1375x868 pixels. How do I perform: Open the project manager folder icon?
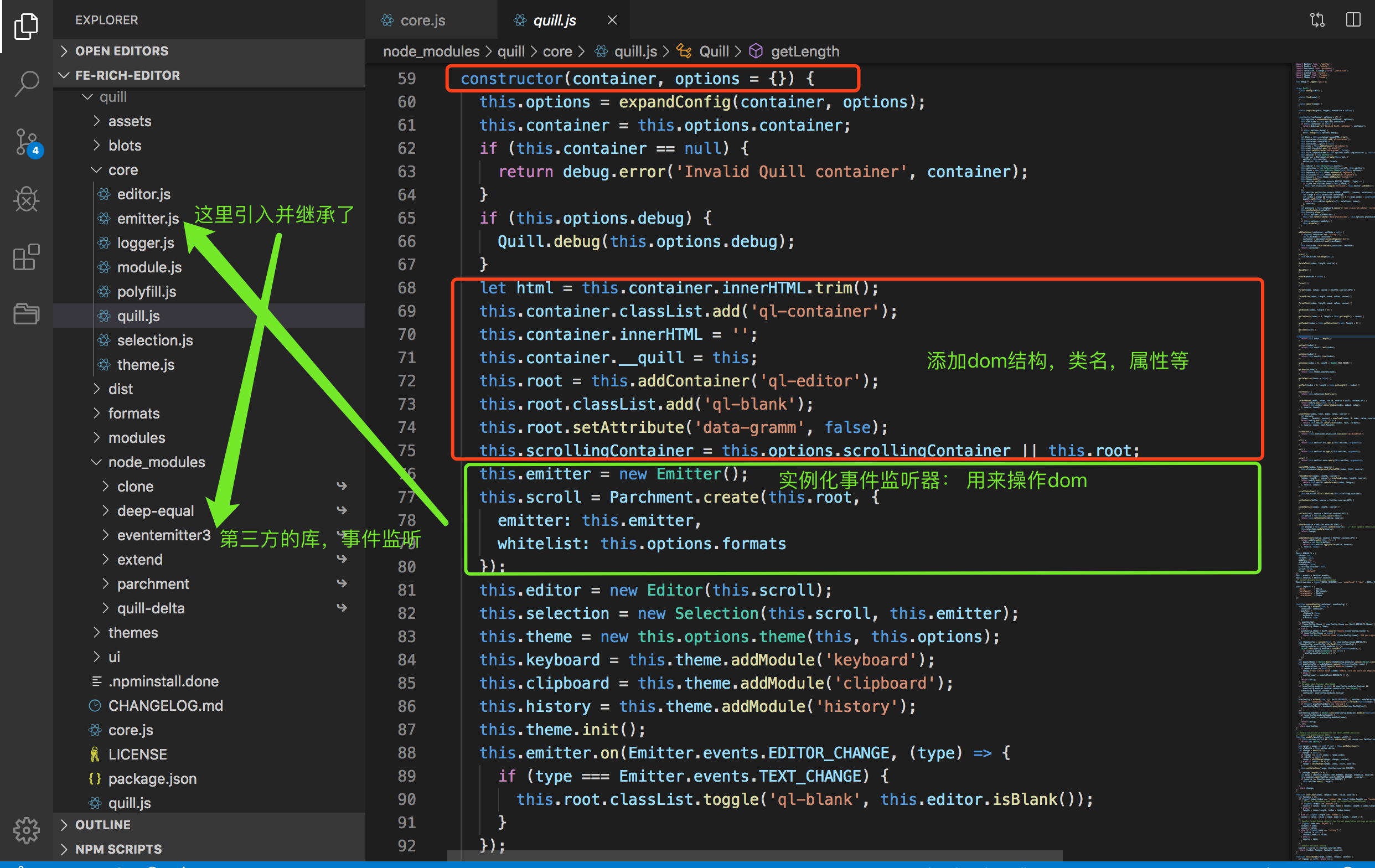(x=26, y=313)
